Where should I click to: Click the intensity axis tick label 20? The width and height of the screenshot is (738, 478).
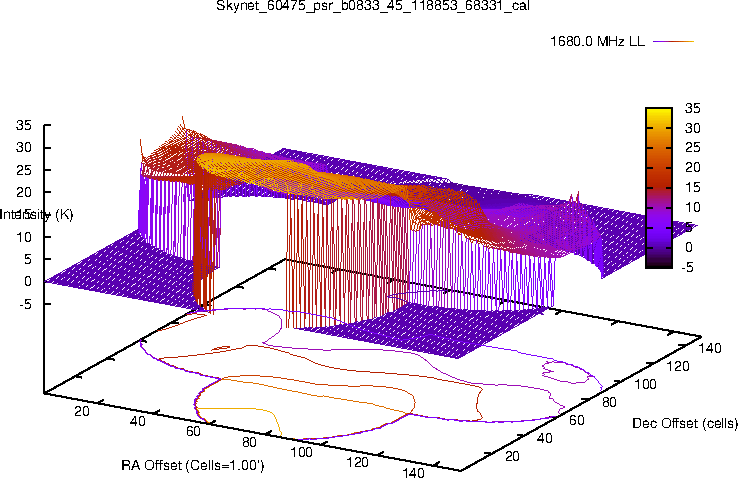click(24, 192)
